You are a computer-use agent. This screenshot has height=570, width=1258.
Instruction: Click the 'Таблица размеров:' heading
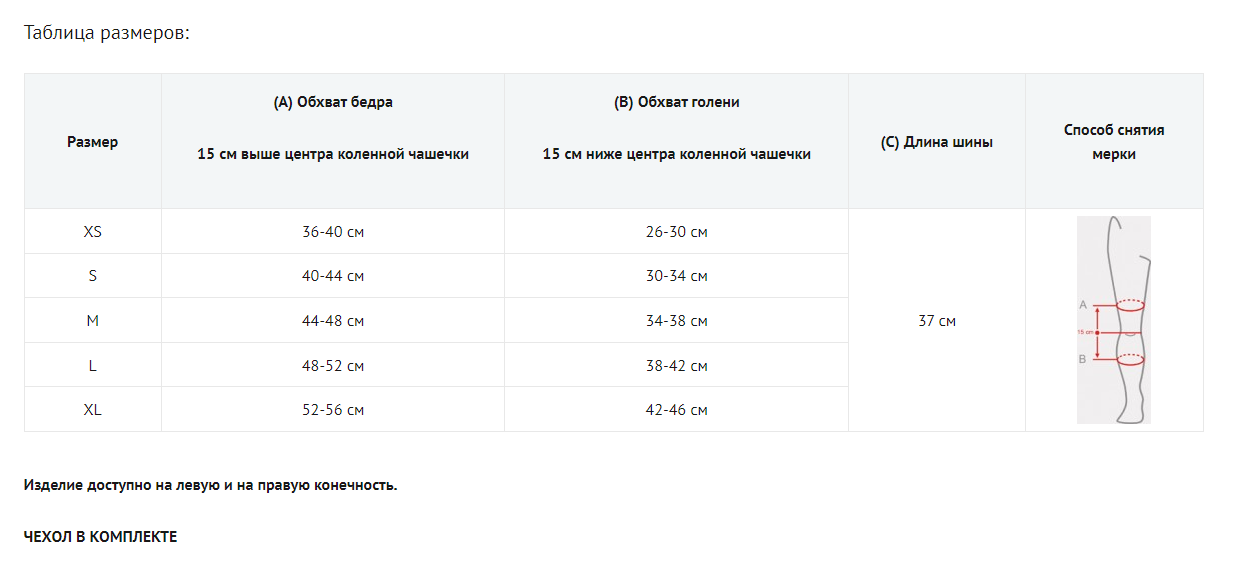[106, 33]
